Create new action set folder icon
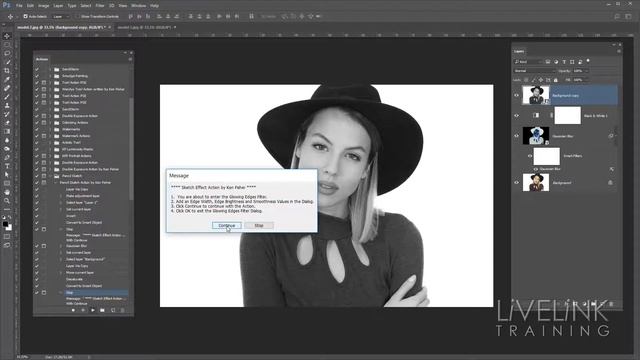This screenshot has height=360, width=640. pyautogui.click(x=102, y=310)
